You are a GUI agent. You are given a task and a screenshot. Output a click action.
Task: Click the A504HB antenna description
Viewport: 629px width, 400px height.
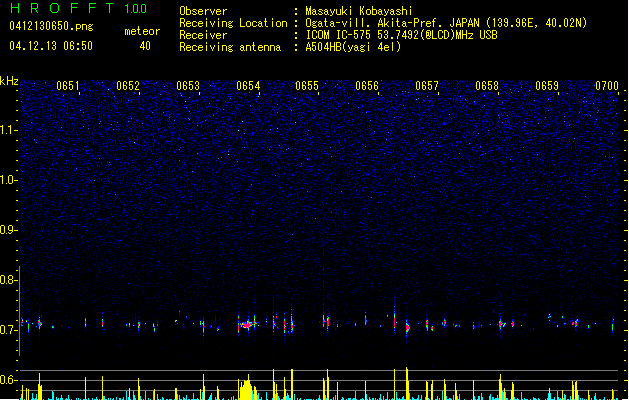click(353, 47)
